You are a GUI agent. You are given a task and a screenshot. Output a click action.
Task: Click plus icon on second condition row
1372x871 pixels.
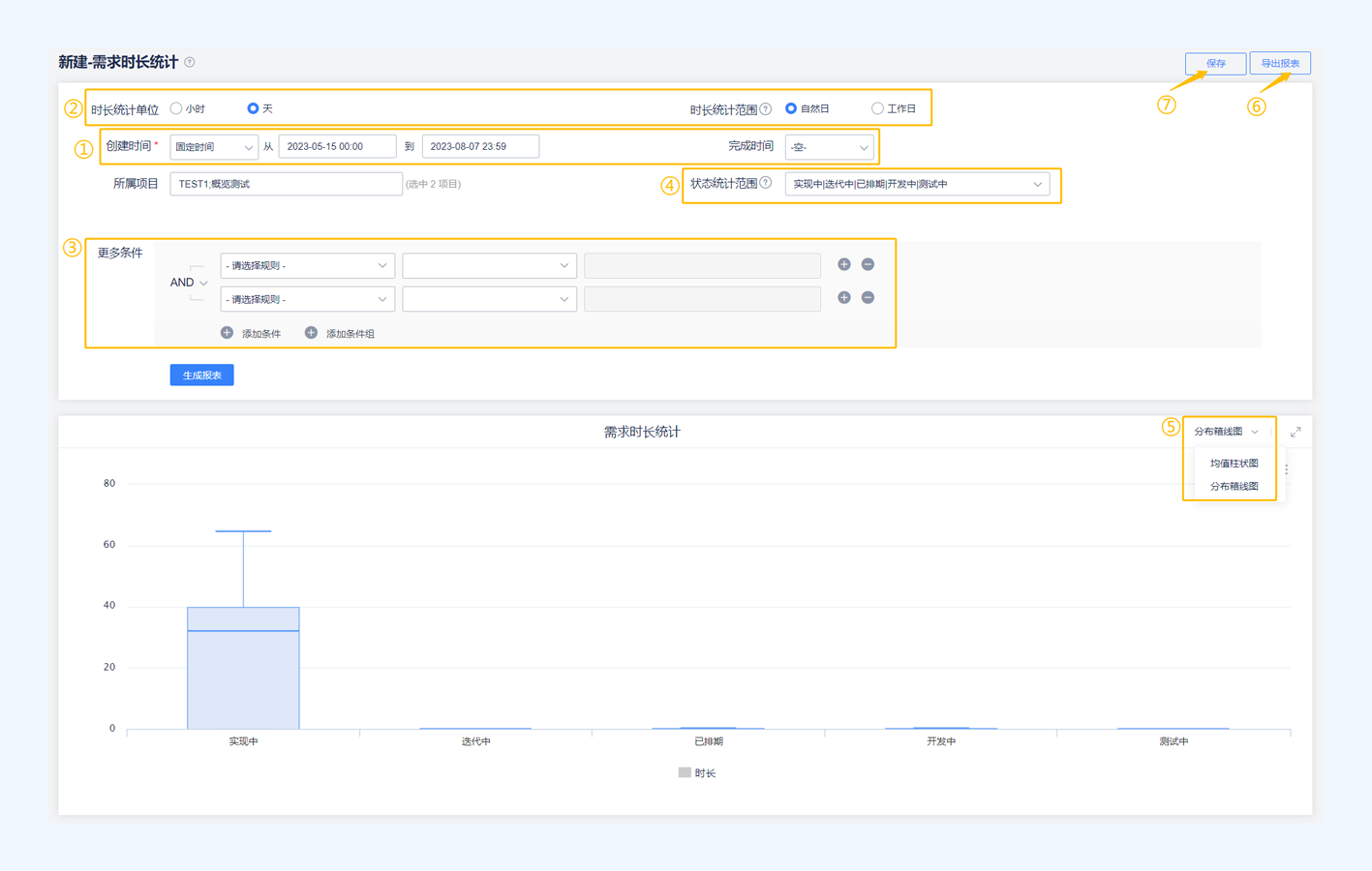(844, 297)
